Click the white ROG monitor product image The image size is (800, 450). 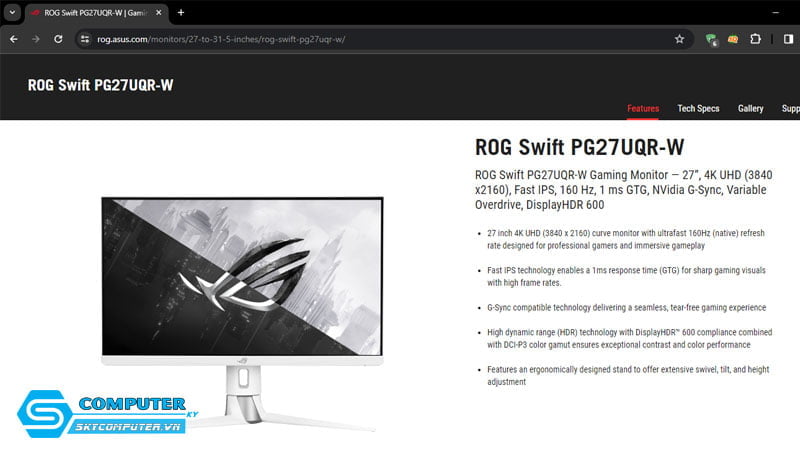click(242, 312)
